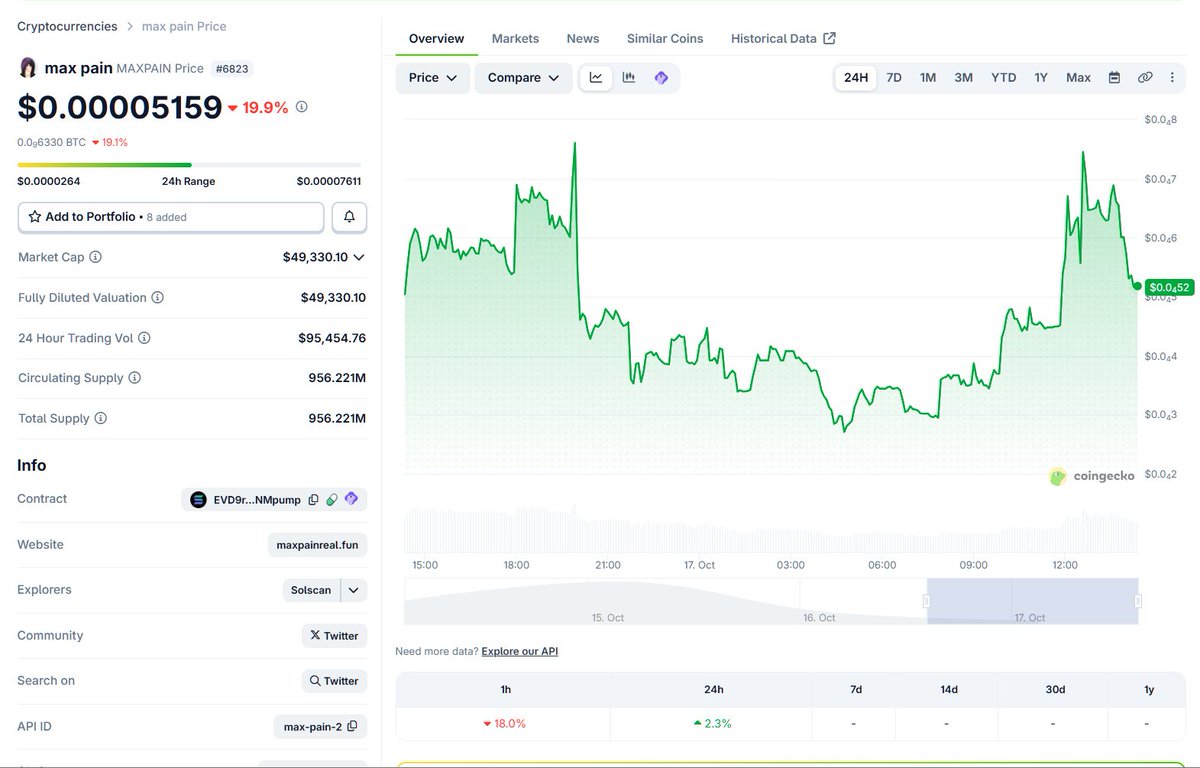Show Fully Diluted Valuation info tooltip
The image size is (1200, 768).
158,298
